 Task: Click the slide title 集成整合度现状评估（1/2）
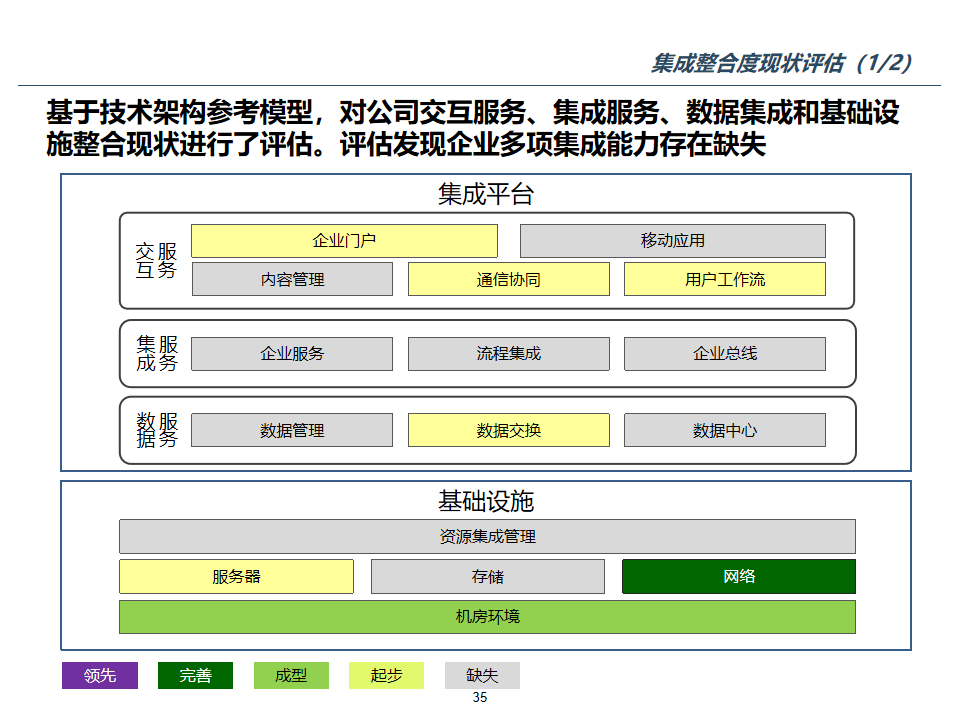pos(782,63)
